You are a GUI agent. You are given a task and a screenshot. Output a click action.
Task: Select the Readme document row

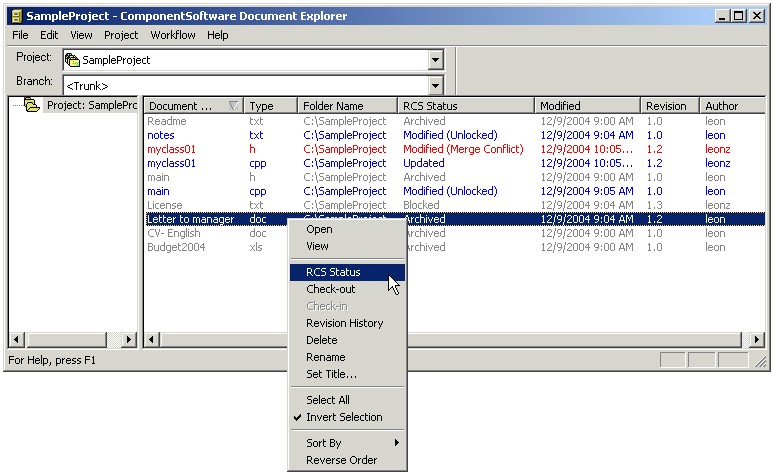point(167,121)
